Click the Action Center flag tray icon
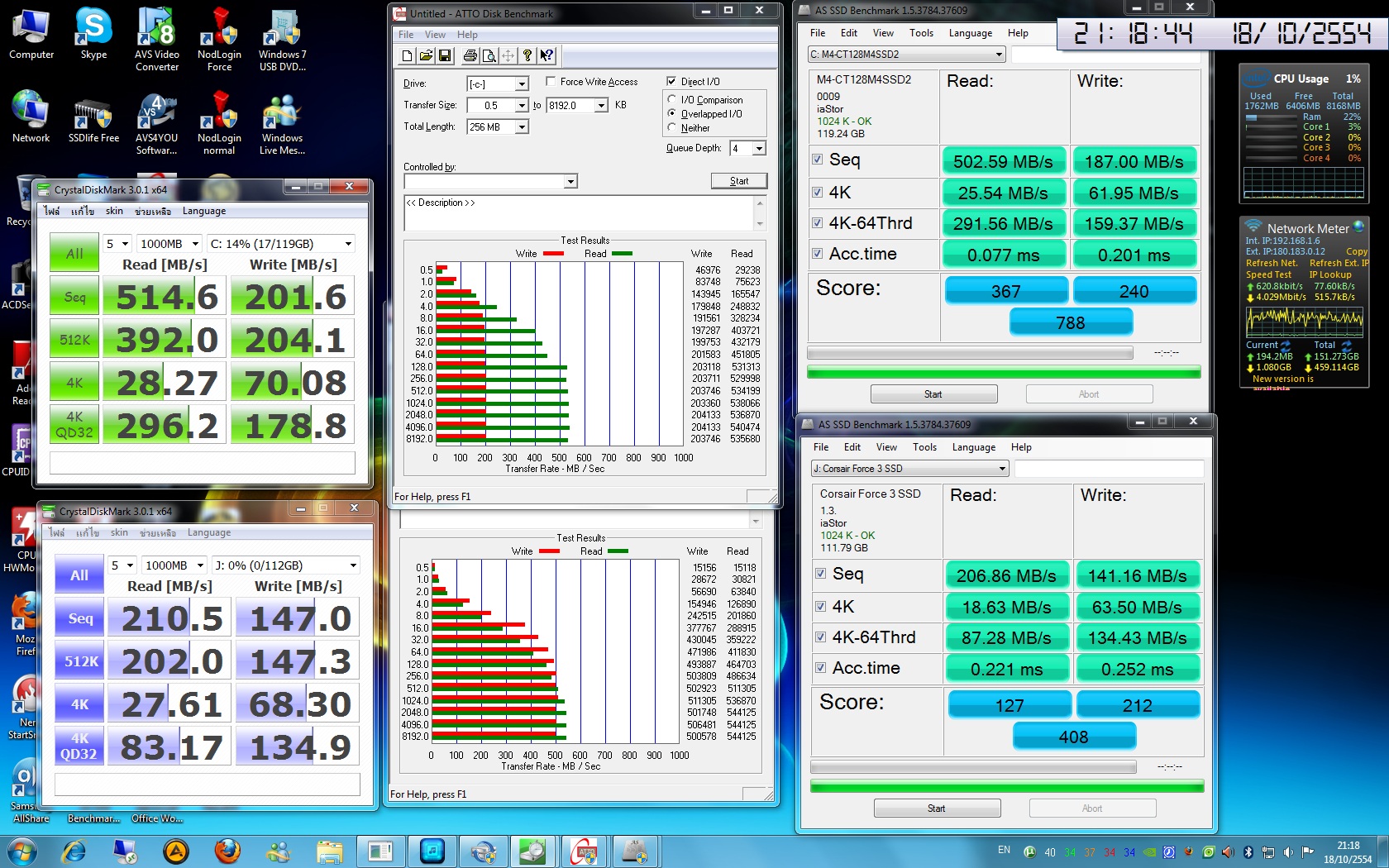Viewport: 1389px width, 868px height. click(x=1307, y=851)
